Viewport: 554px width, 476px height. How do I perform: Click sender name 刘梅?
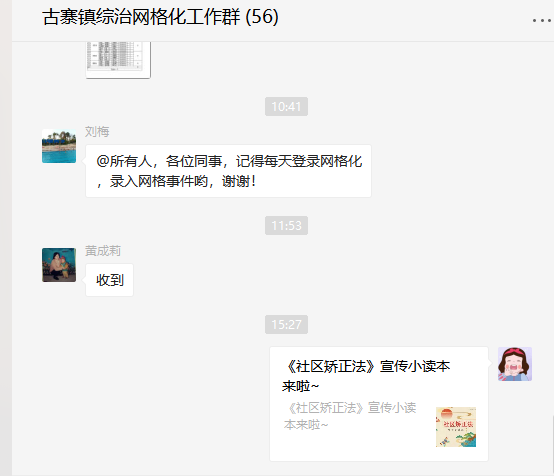click(x=97, y=132)
